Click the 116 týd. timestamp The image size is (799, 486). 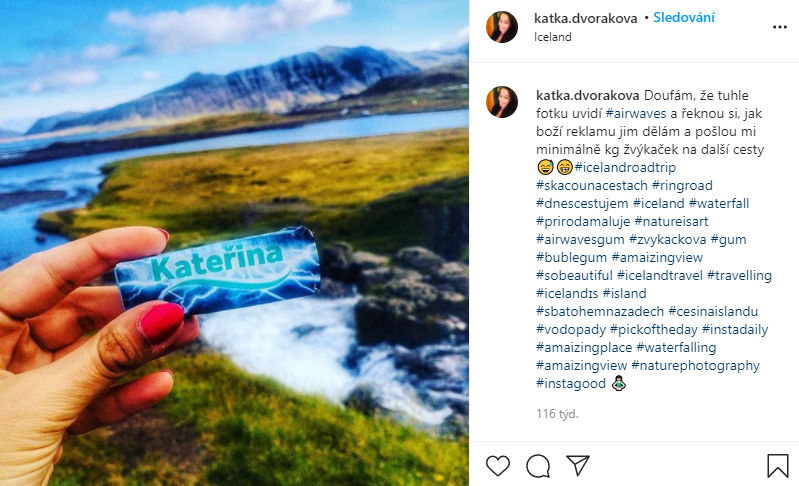click(557, 414)
